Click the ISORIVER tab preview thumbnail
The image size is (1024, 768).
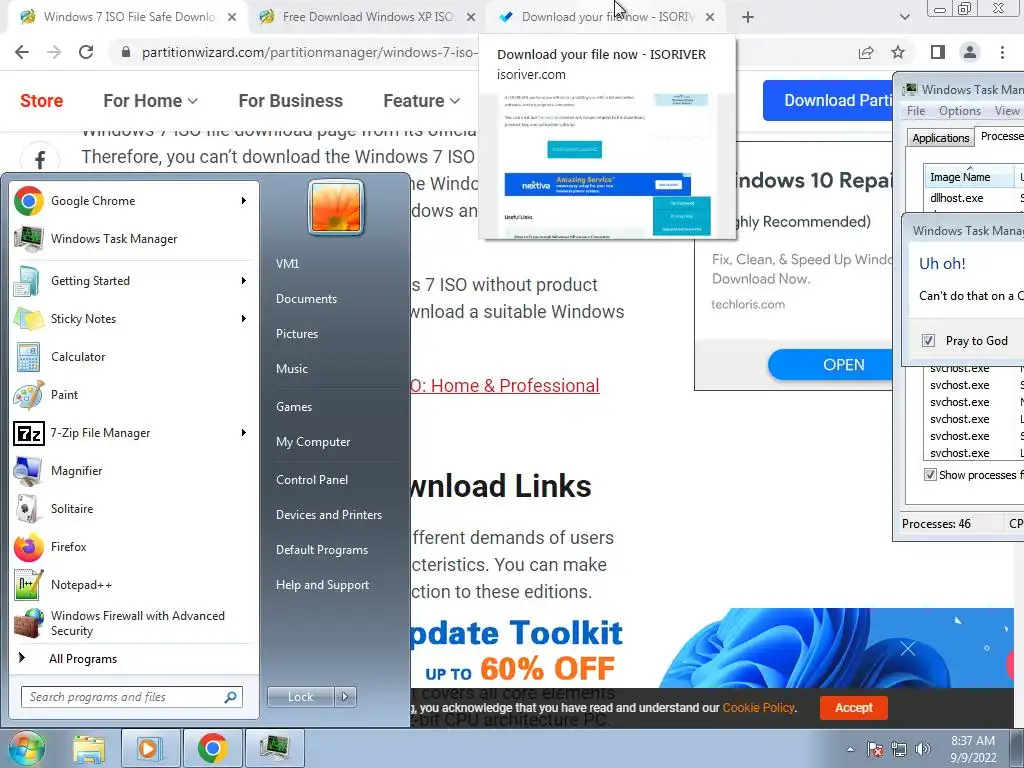click(x=607, y=166)
